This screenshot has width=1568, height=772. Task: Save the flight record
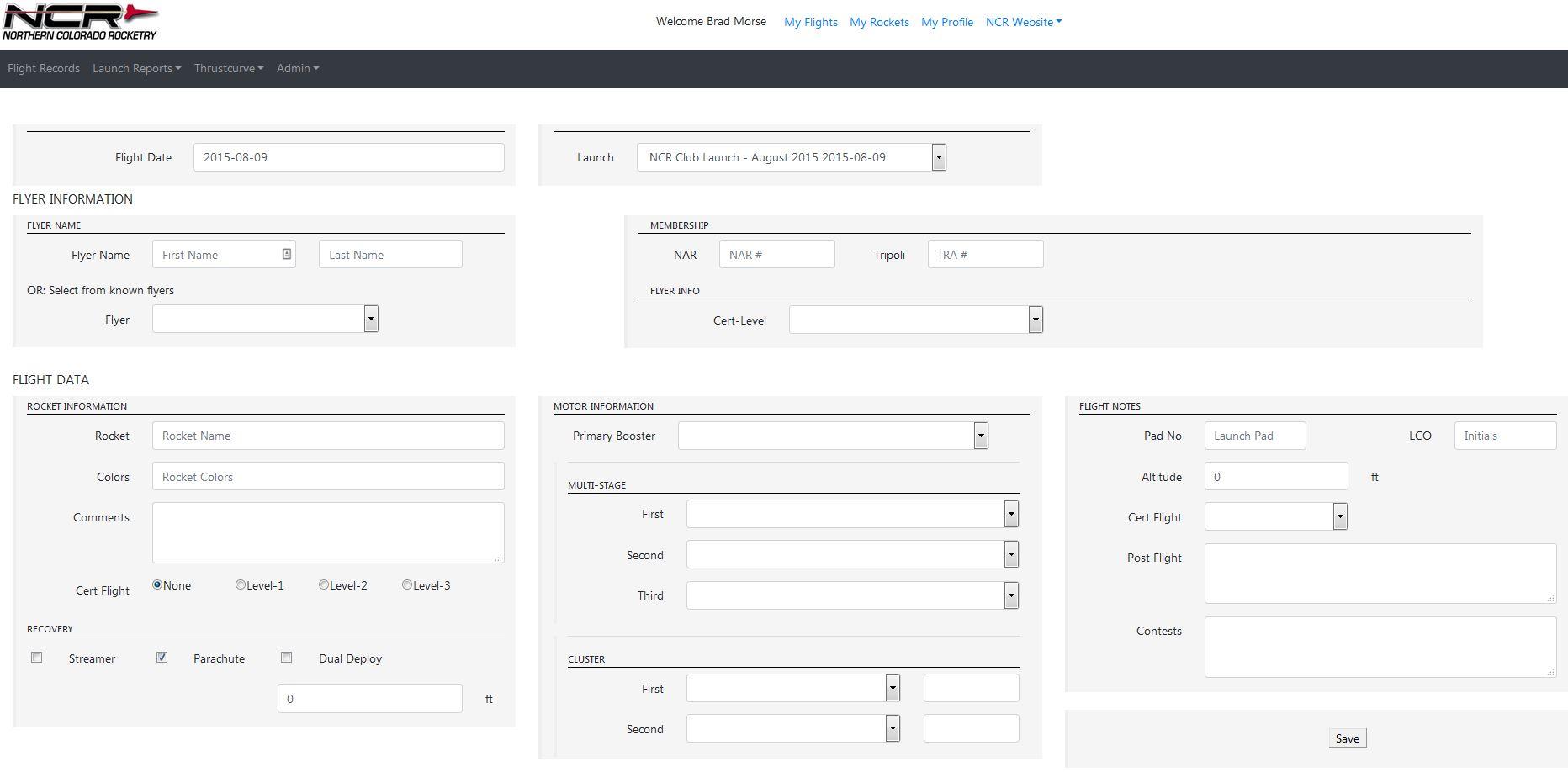coord(1347,738)
